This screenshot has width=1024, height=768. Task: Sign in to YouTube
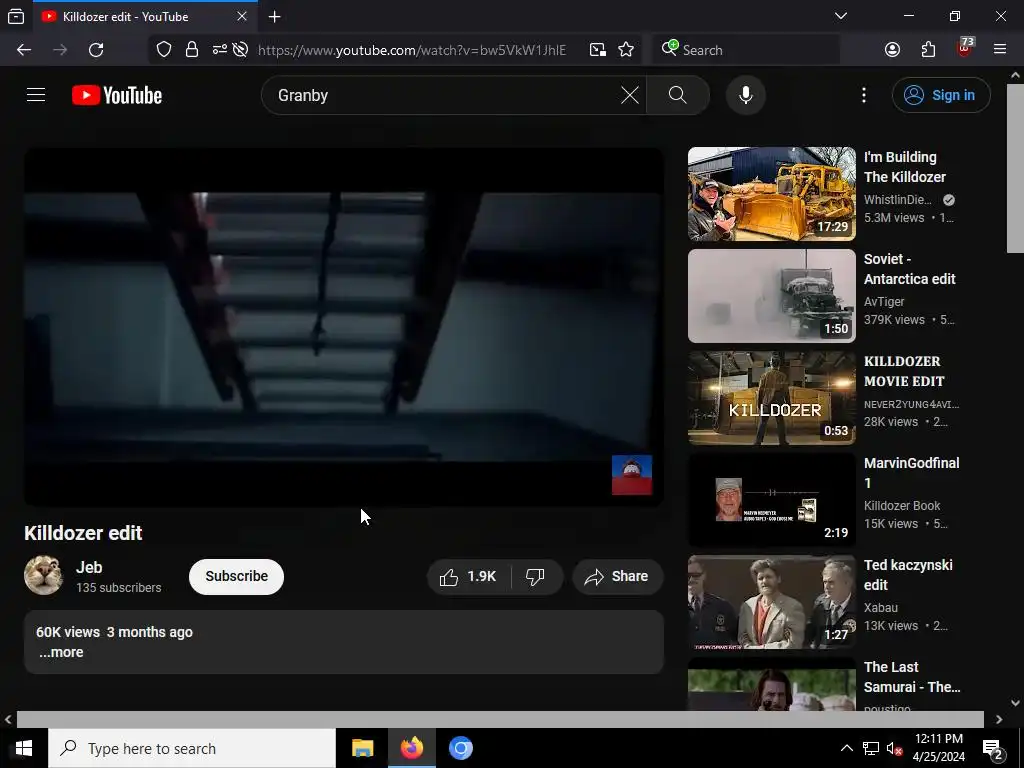(x=940, y=95)
